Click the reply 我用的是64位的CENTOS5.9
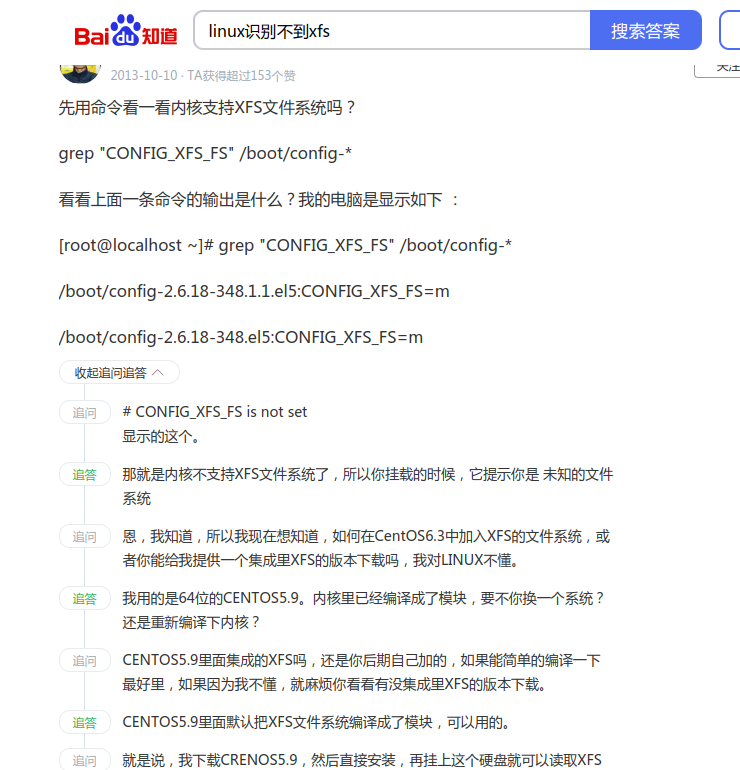This screenshot has height=770, width=740. [364, 610]
